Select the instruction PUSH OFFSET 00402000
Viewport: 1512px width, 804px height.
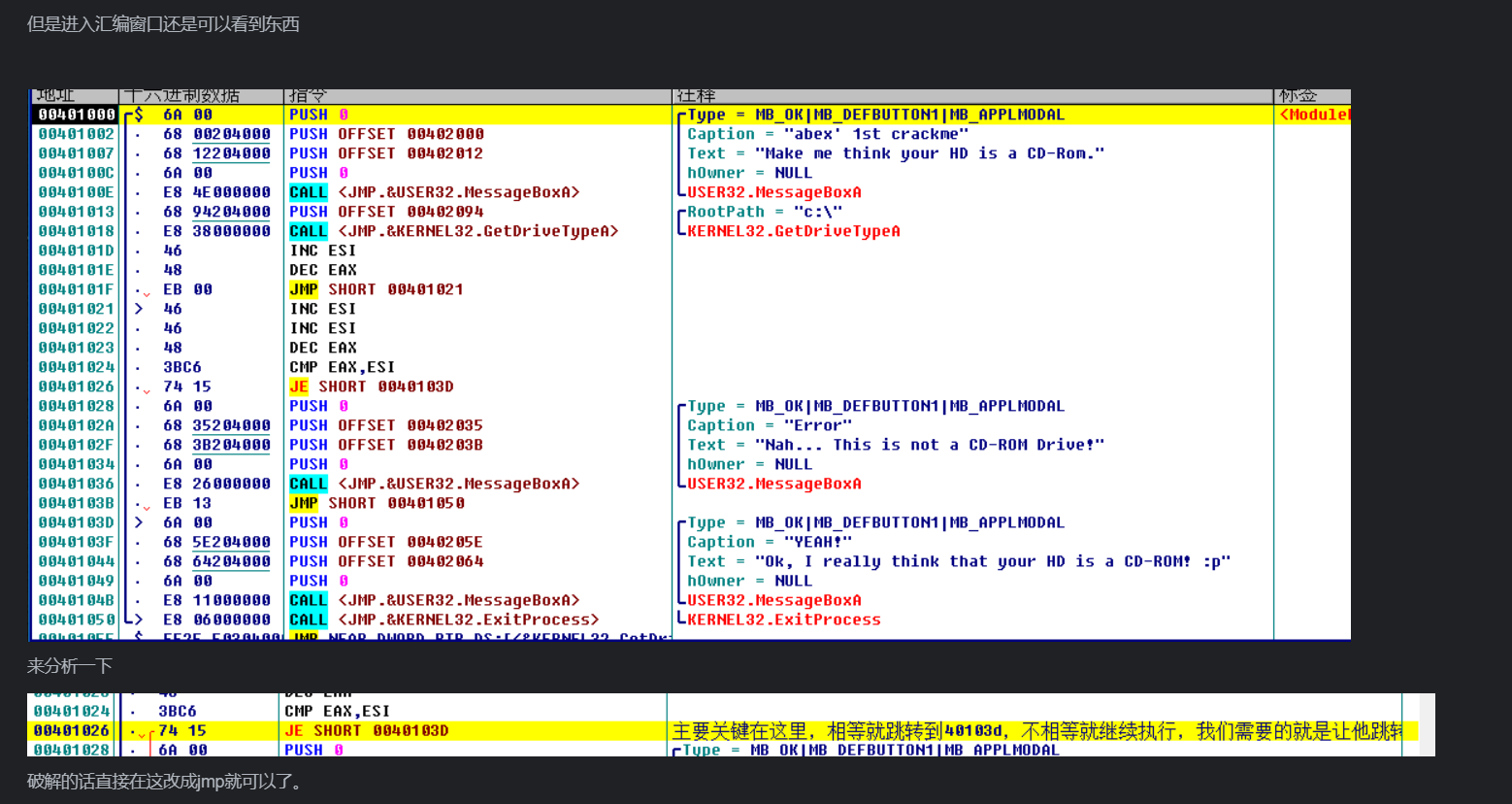click(386, 134)
